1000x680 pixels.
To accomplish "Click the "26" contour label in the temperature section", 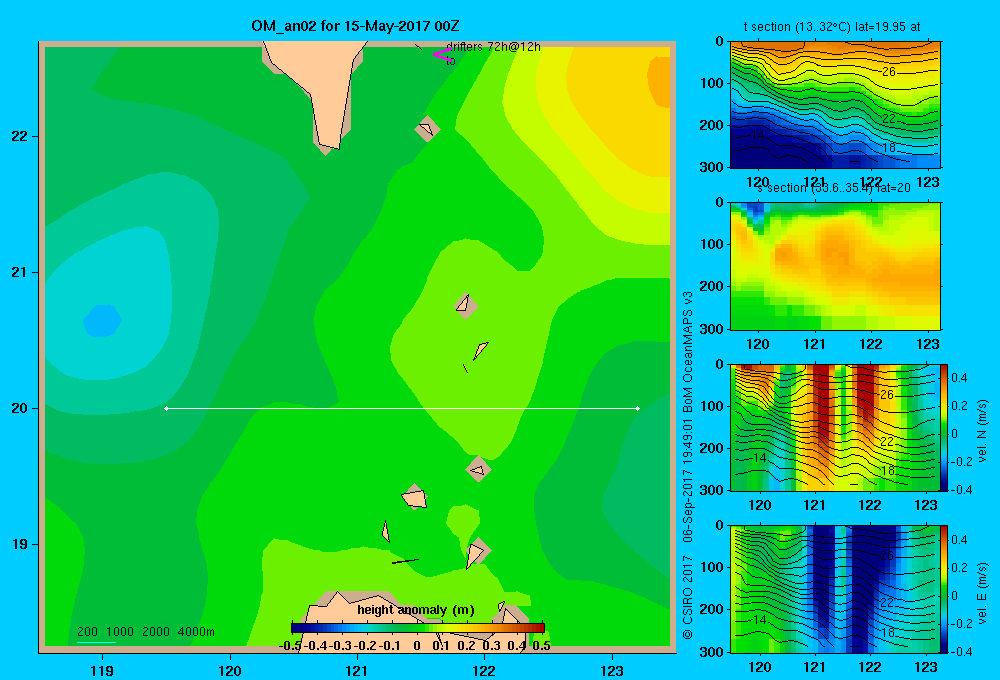I will (888, 72).
